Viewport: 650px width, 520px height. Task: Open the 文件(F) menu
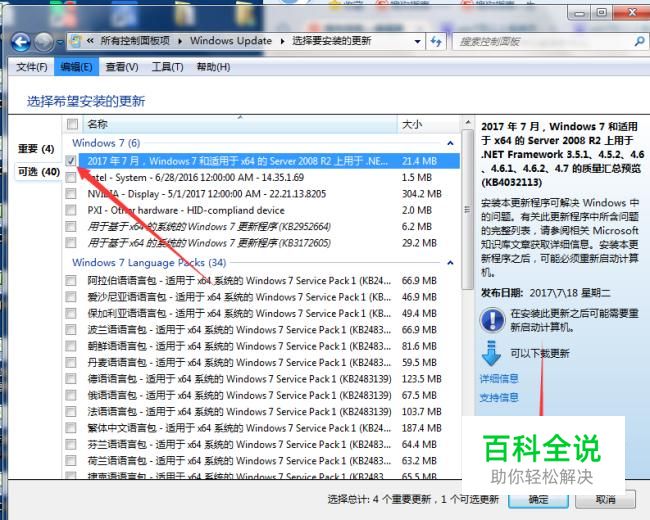[32, 67]
